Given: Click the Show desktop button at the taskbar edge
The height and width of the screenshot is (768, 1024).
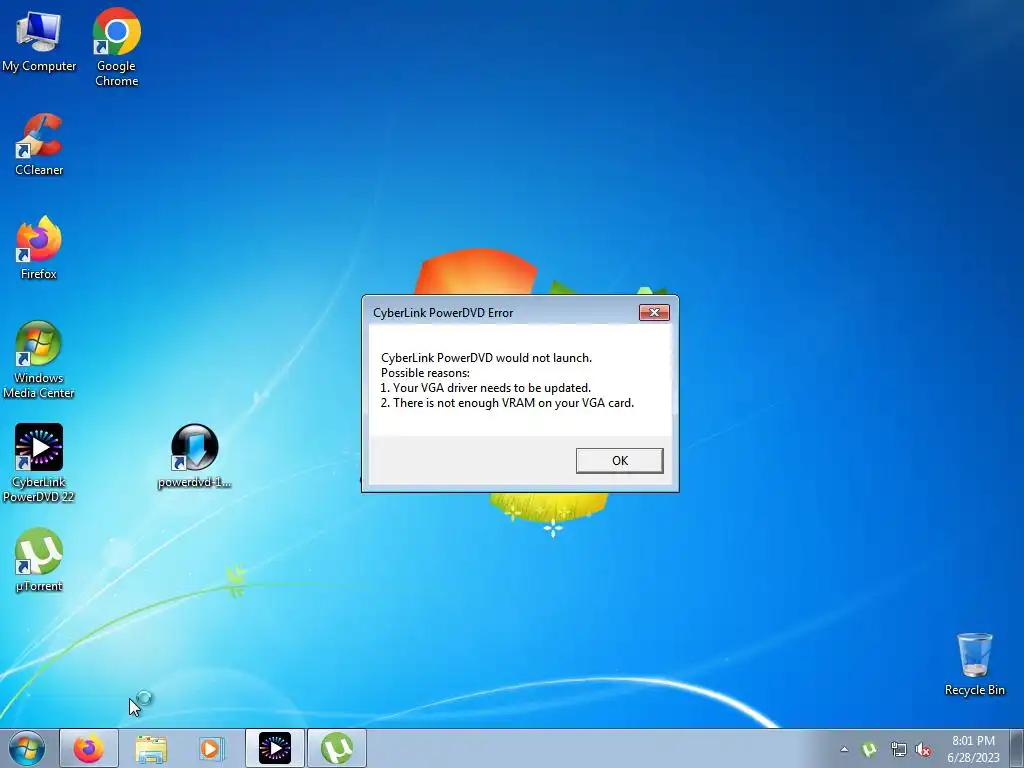Looking at the screenshot, I should pos(1017,748).
